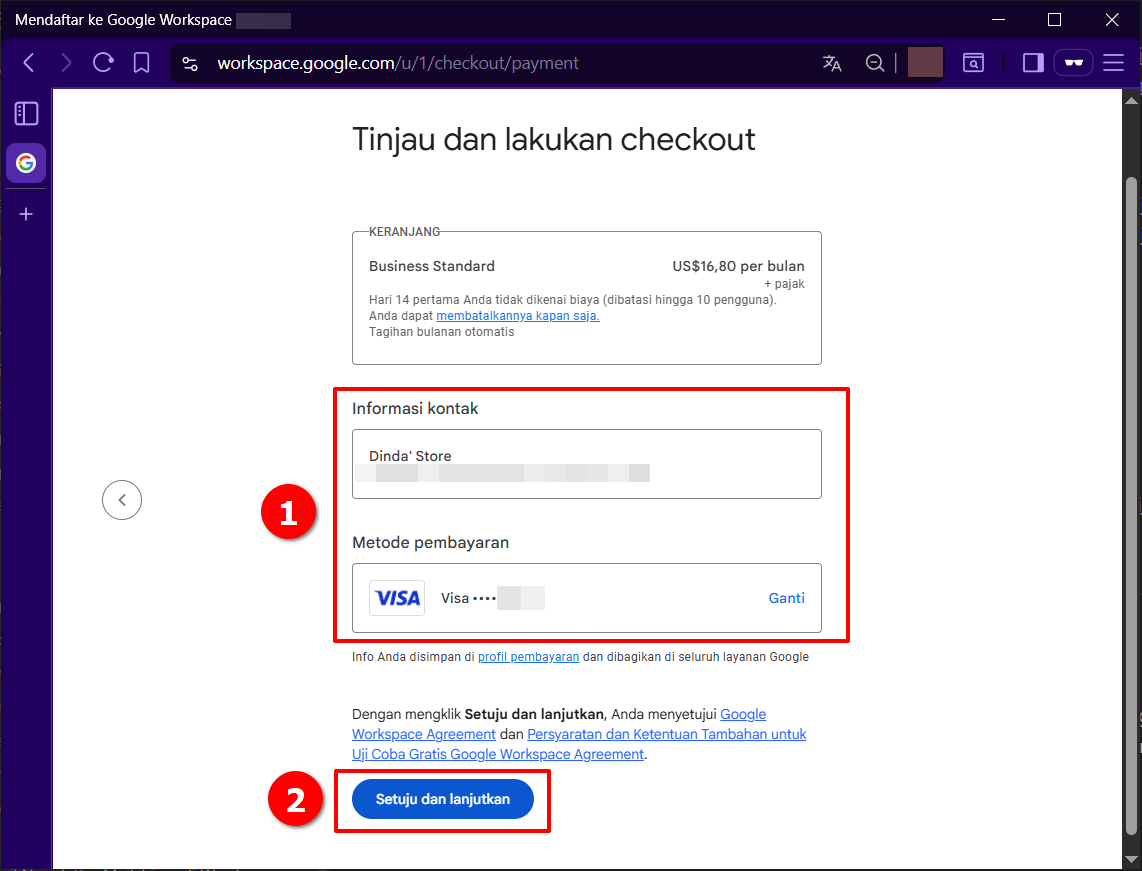Screen dimensions: 1142x871
Task: Select the Google tab in sidebar
Action: [x=26, y=163]
